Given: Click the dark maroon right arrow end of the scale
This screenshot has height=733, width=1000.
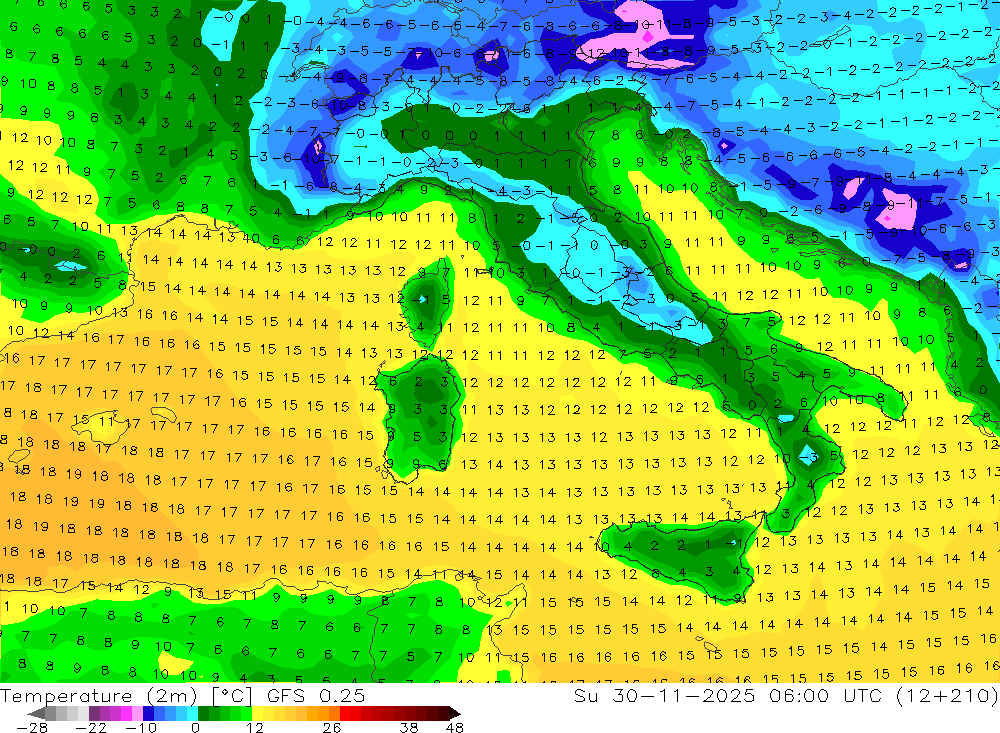Looking at the screenshot, I should [455, 713].
